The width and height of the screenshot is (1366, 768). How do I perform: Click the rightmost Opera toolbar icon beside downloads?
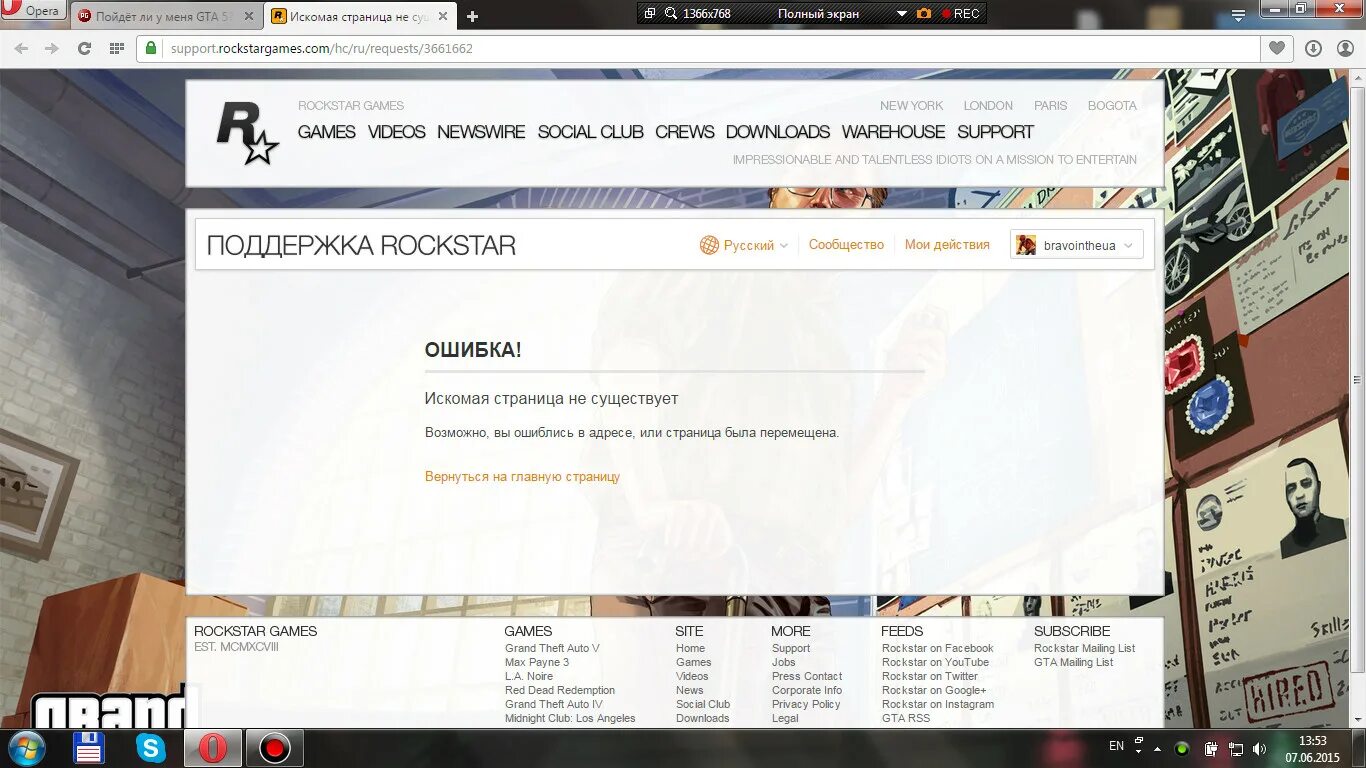point(1345,48)
